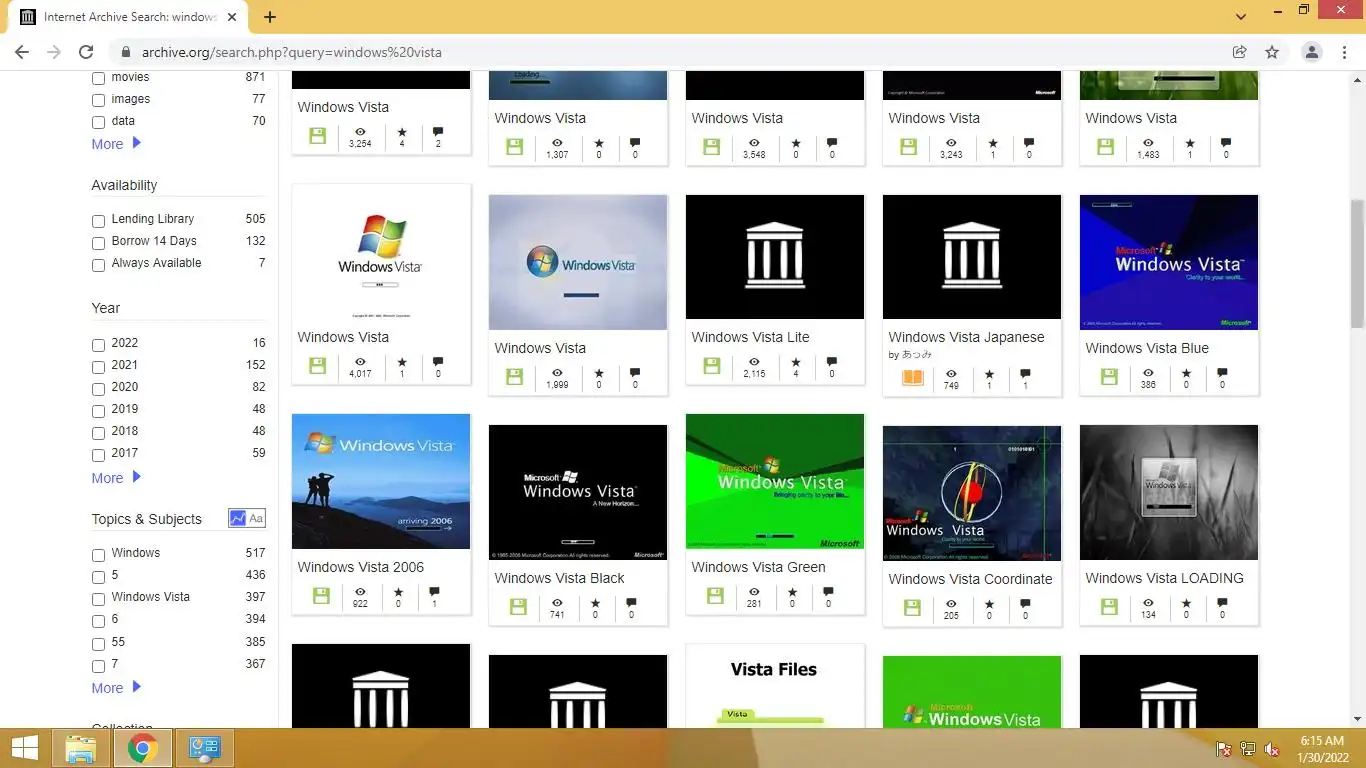Open a new browser tab
The image size is (1366, 768).
pos(270,17)
